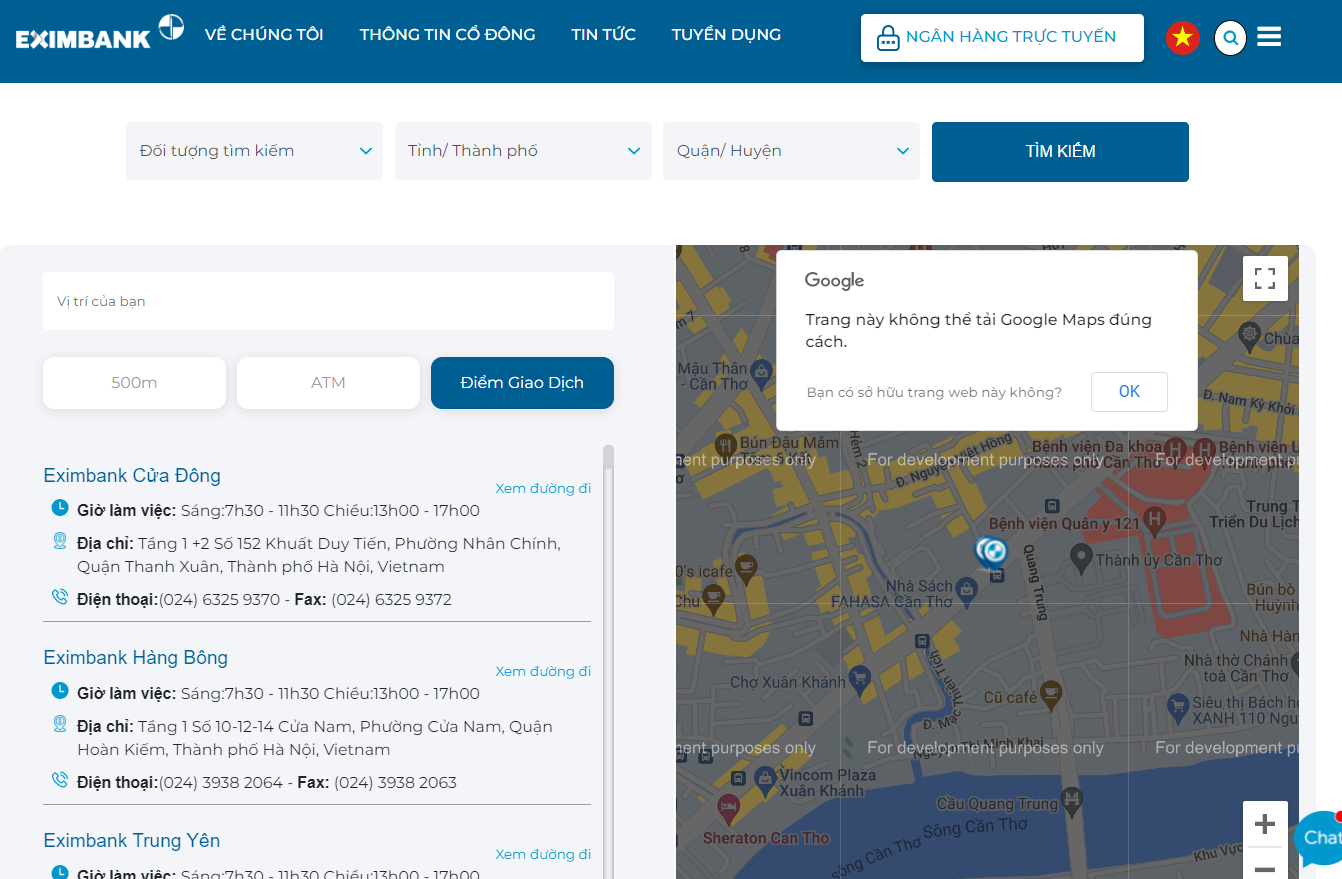Click the location icon for Eximbank Hàng Bông address
This screenshot has height=879, width=1342.
60,724
